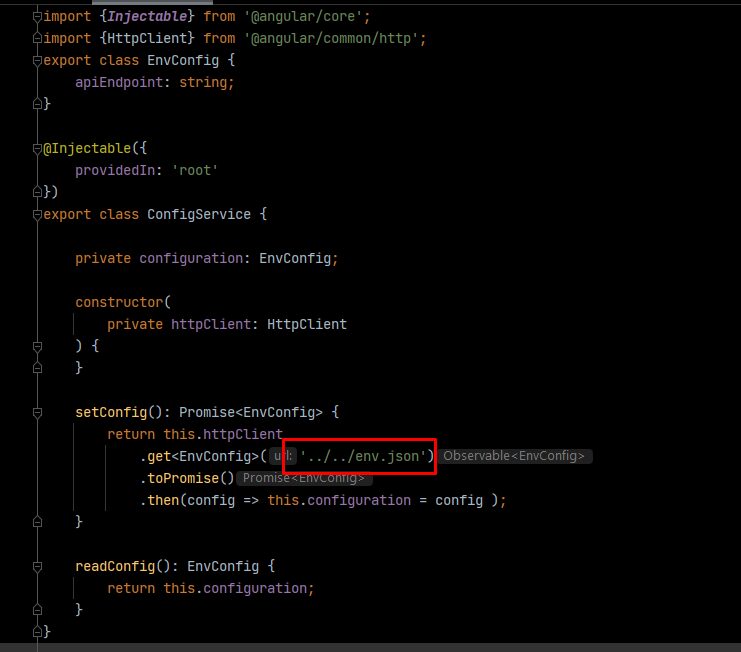Collapse the readConfig method fold marker
The height and width of the screenshot is (652, 741).
tap(37, 566)
